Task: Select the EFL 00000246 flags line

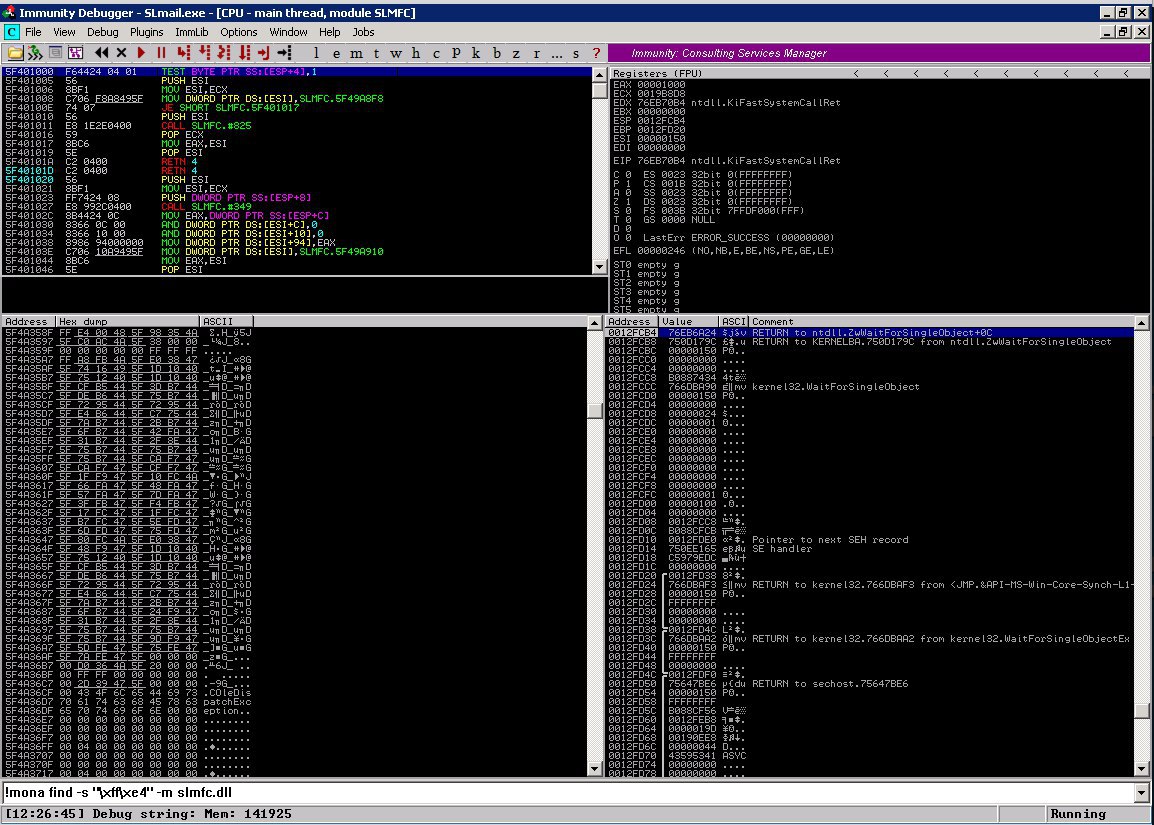Action: [723, 251]
